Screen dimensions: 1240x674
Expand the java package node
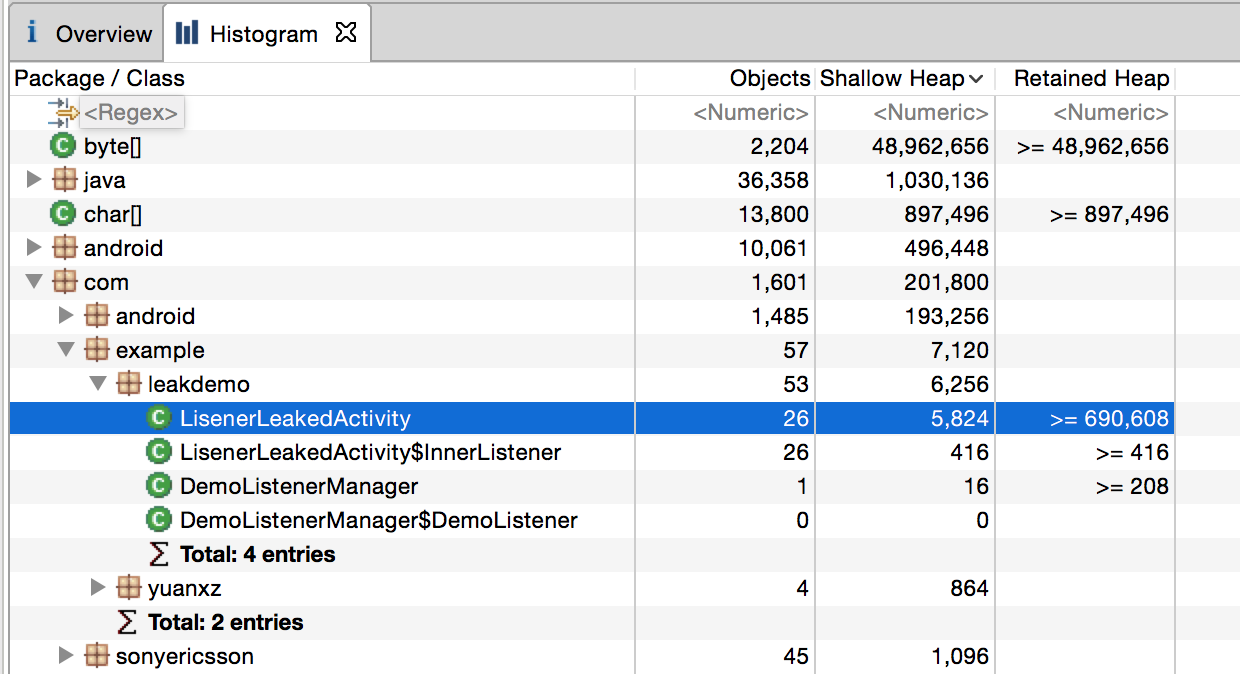34,180
